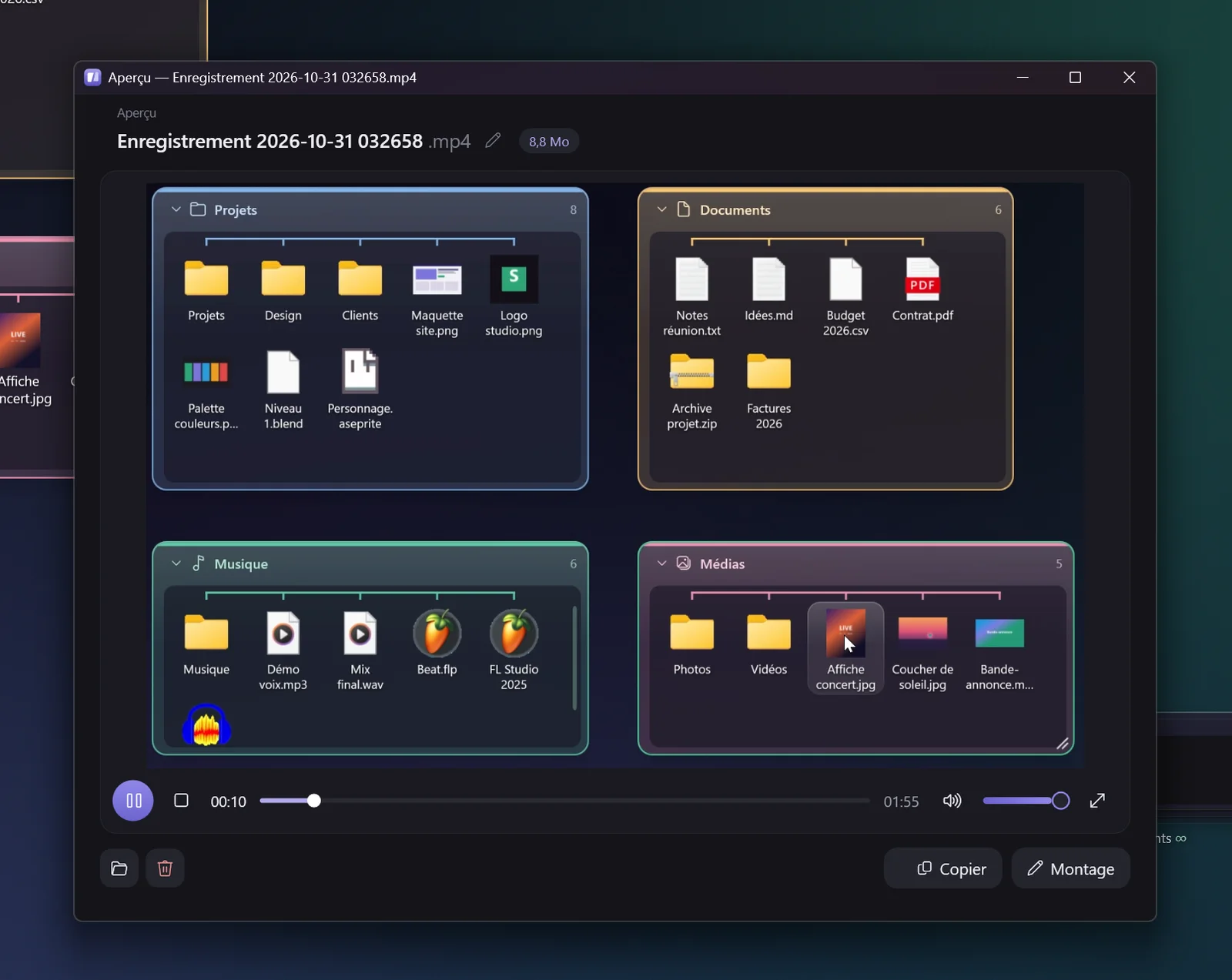
Task: Click the Copier button
Action: coord(942,868)
